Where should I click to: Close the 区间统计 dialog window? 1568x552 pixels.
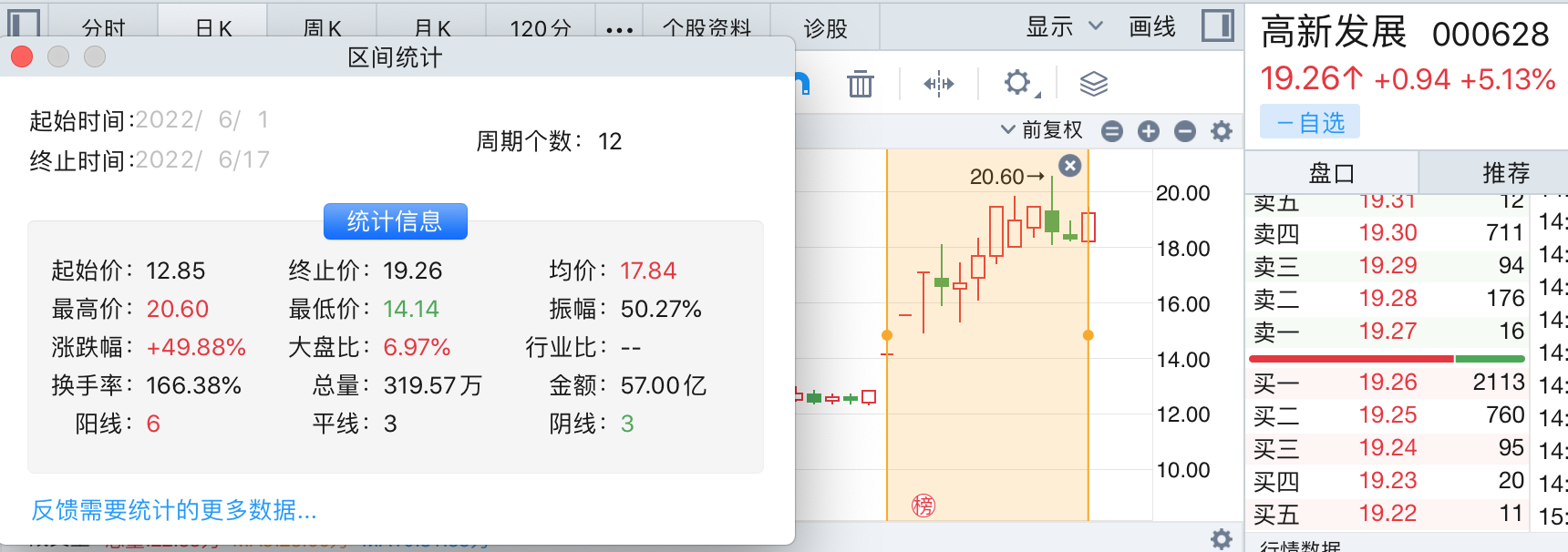coord(22,56)
